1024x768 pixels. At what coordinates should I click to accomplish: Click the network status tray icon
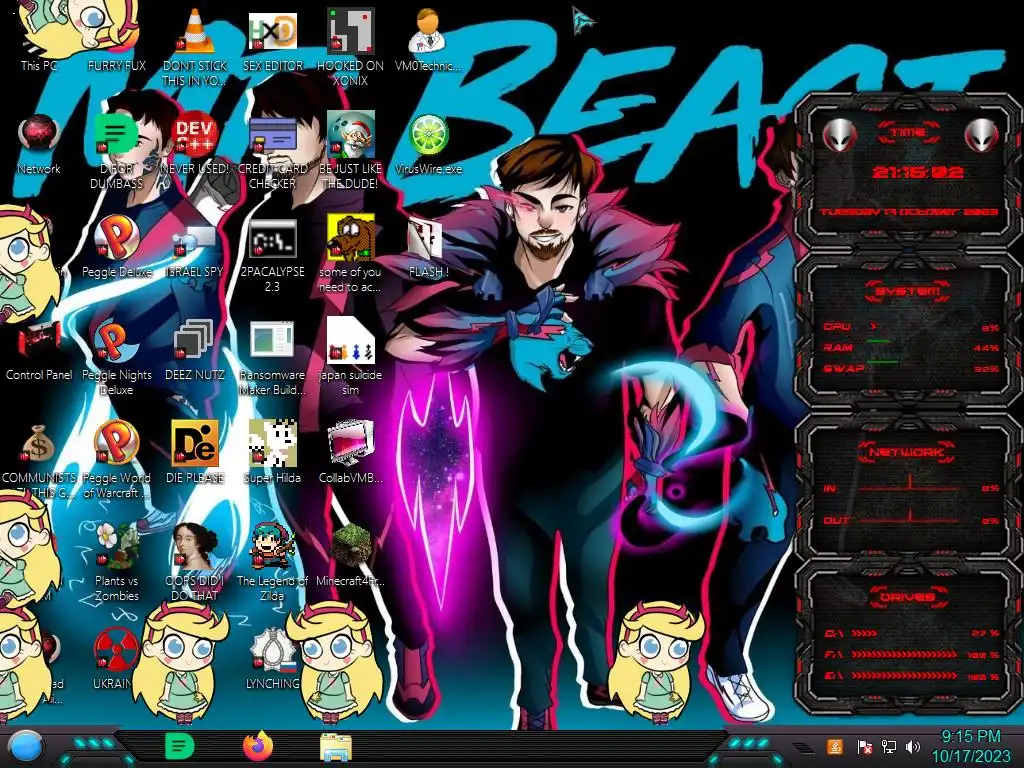coord(889,747)
